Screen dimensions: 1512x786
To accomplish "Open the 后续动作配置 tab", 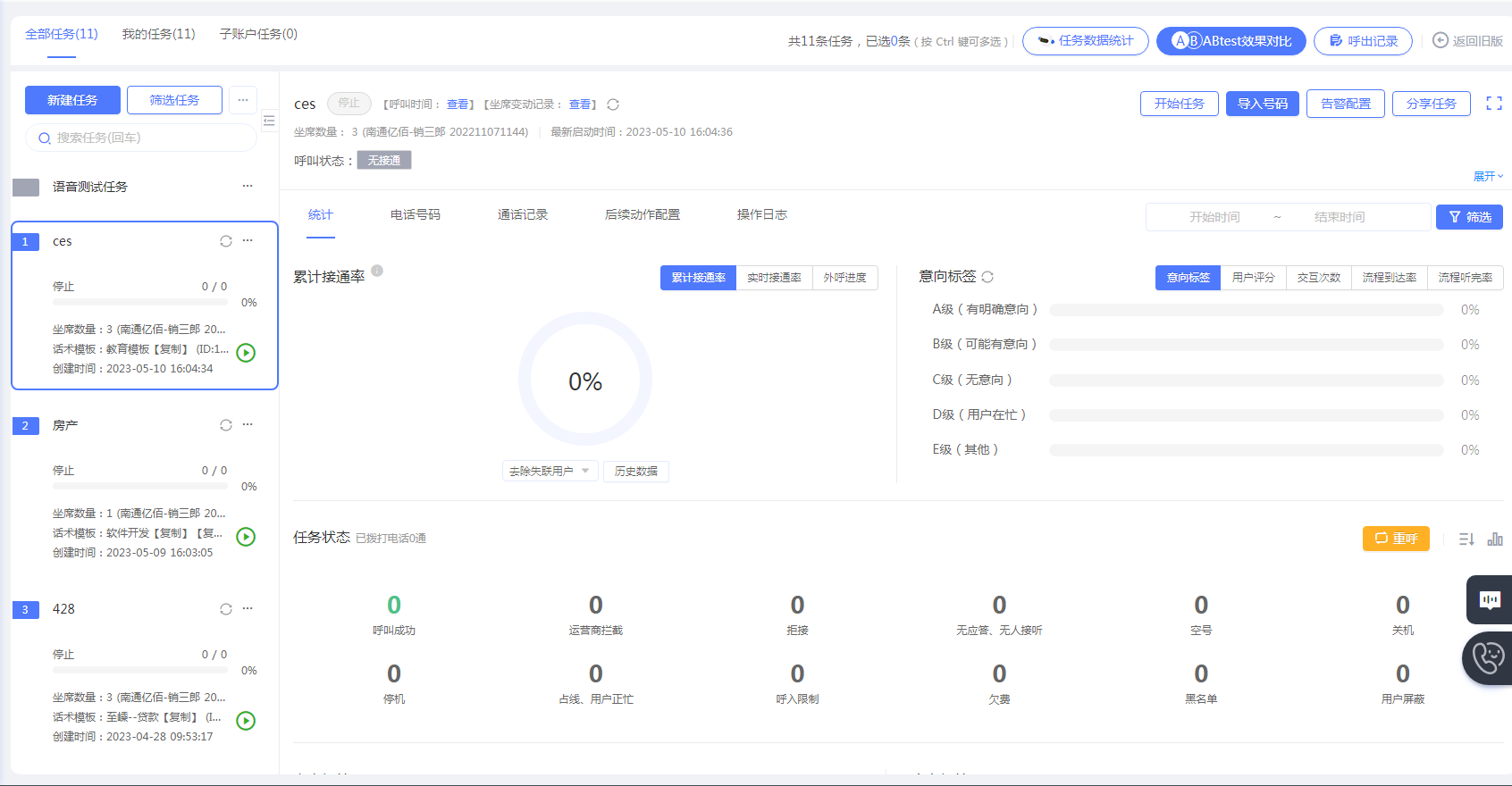I will 643,214.
